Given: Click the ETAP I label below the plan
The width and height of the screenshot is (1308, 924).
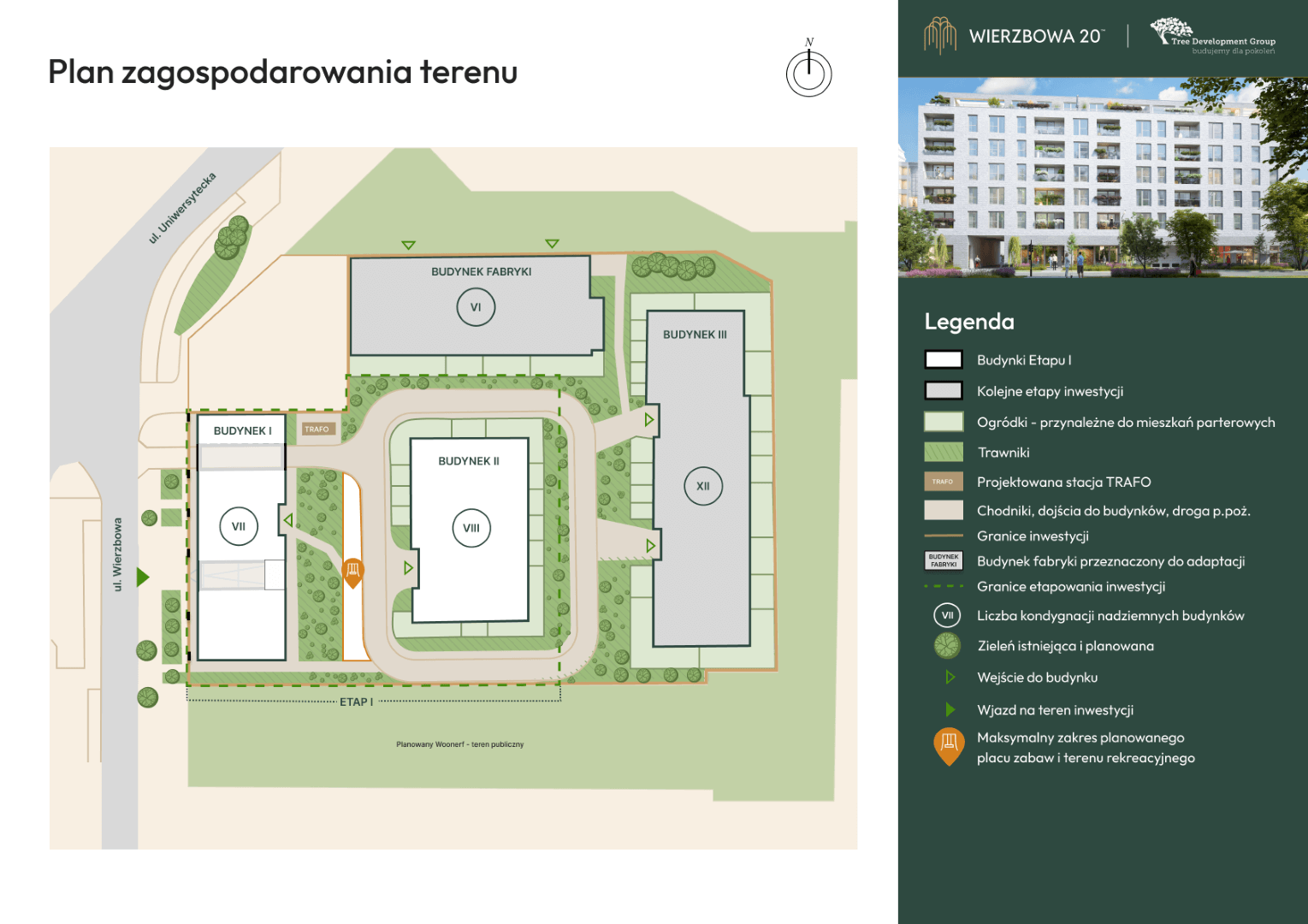Looking at the screenshot, I should coord(356,702).
